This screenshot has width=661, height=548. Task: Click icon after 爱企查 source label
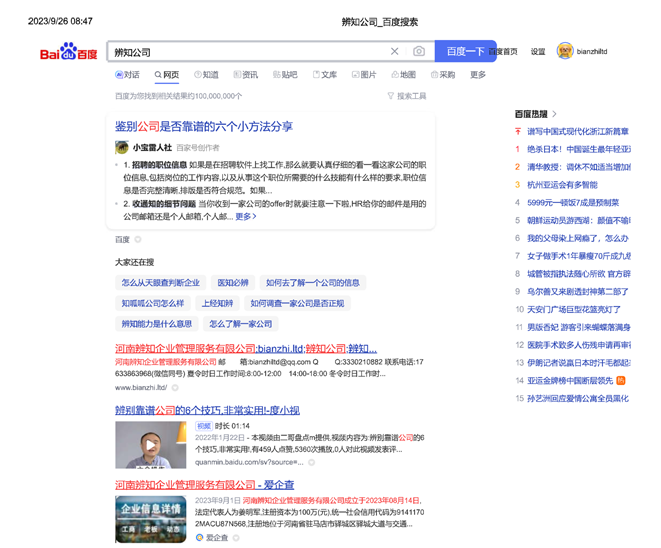coord(236,537)
